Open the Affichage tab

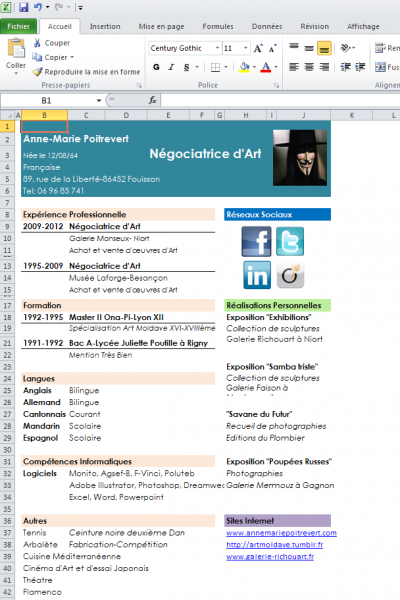pos(363,26)
